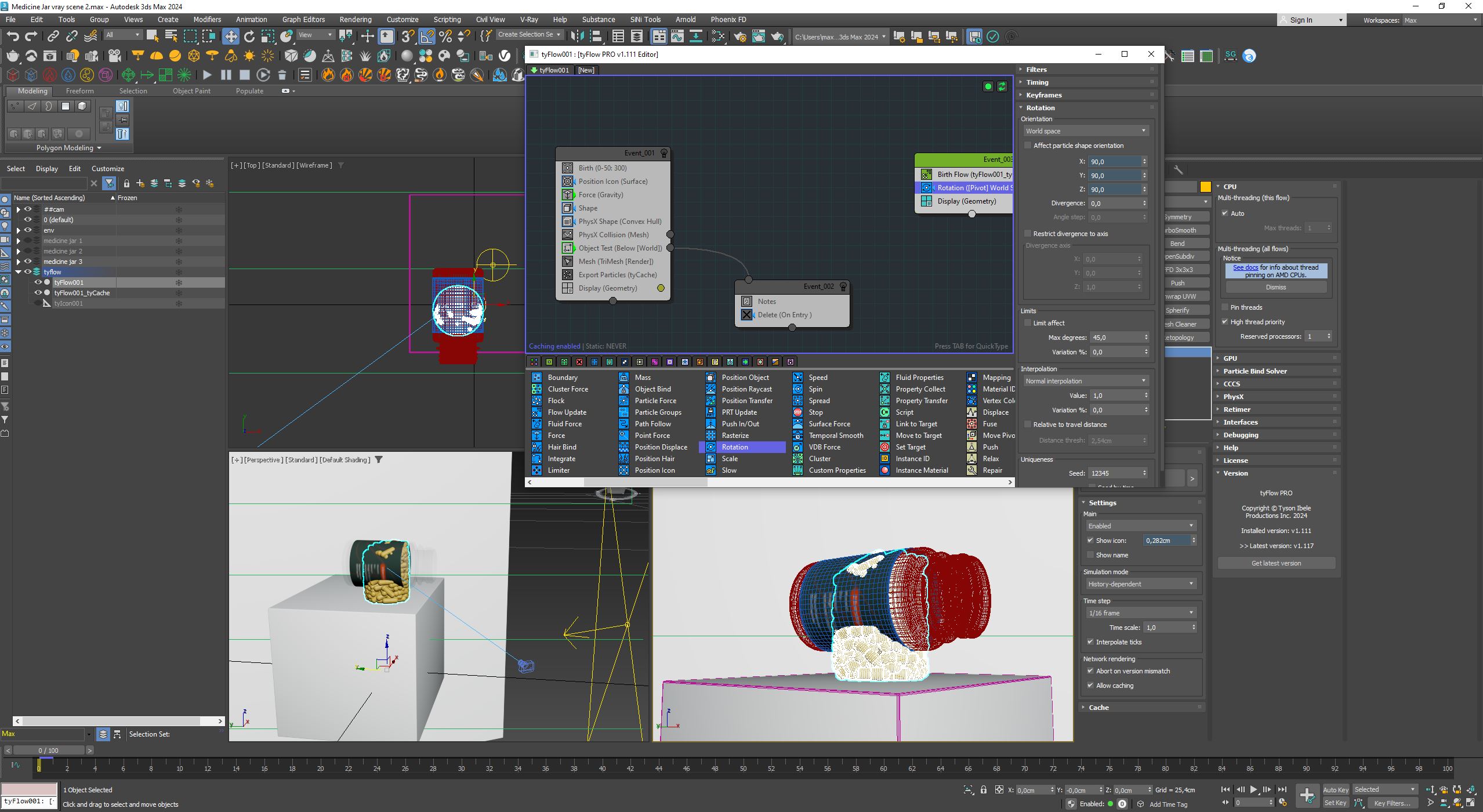Open the Rendering menu
The image size is (1483, 812).
point(355,19)
